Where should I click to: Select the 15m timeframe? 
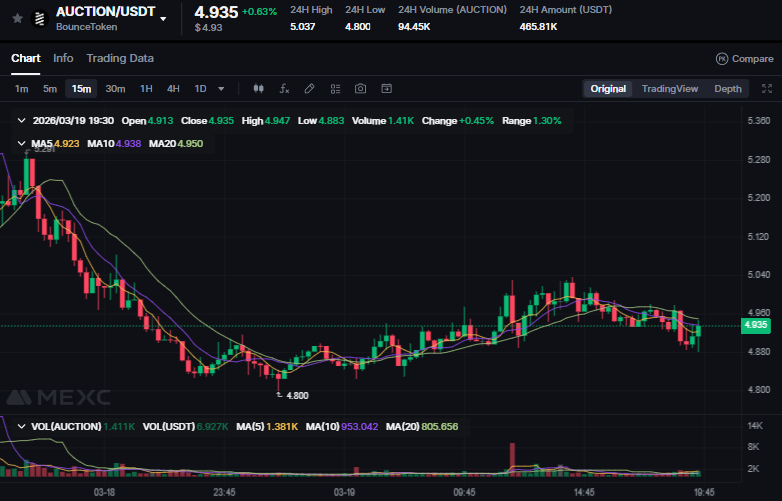tap(81, 89)
